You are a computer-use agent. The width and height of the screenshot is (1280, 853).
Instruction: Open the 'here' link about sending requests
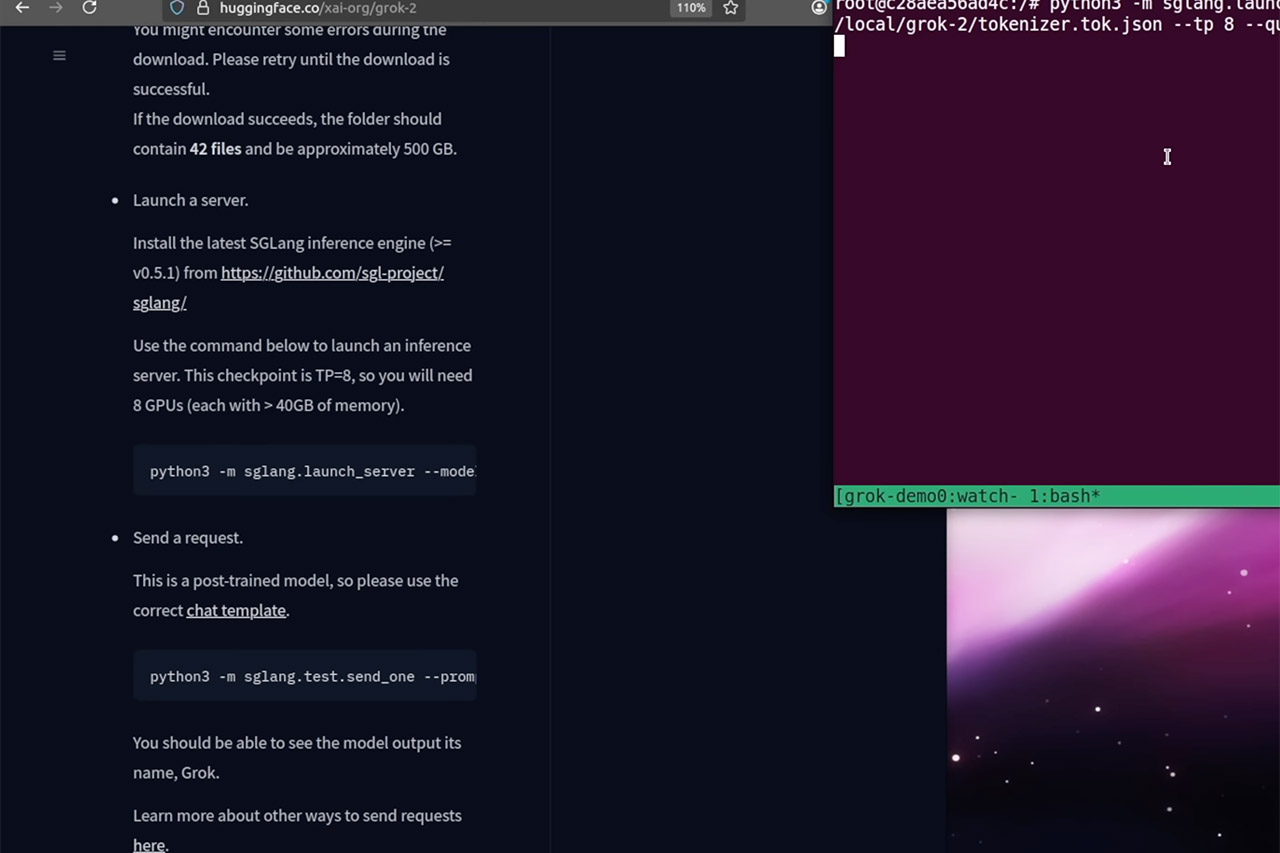point(149,845)
